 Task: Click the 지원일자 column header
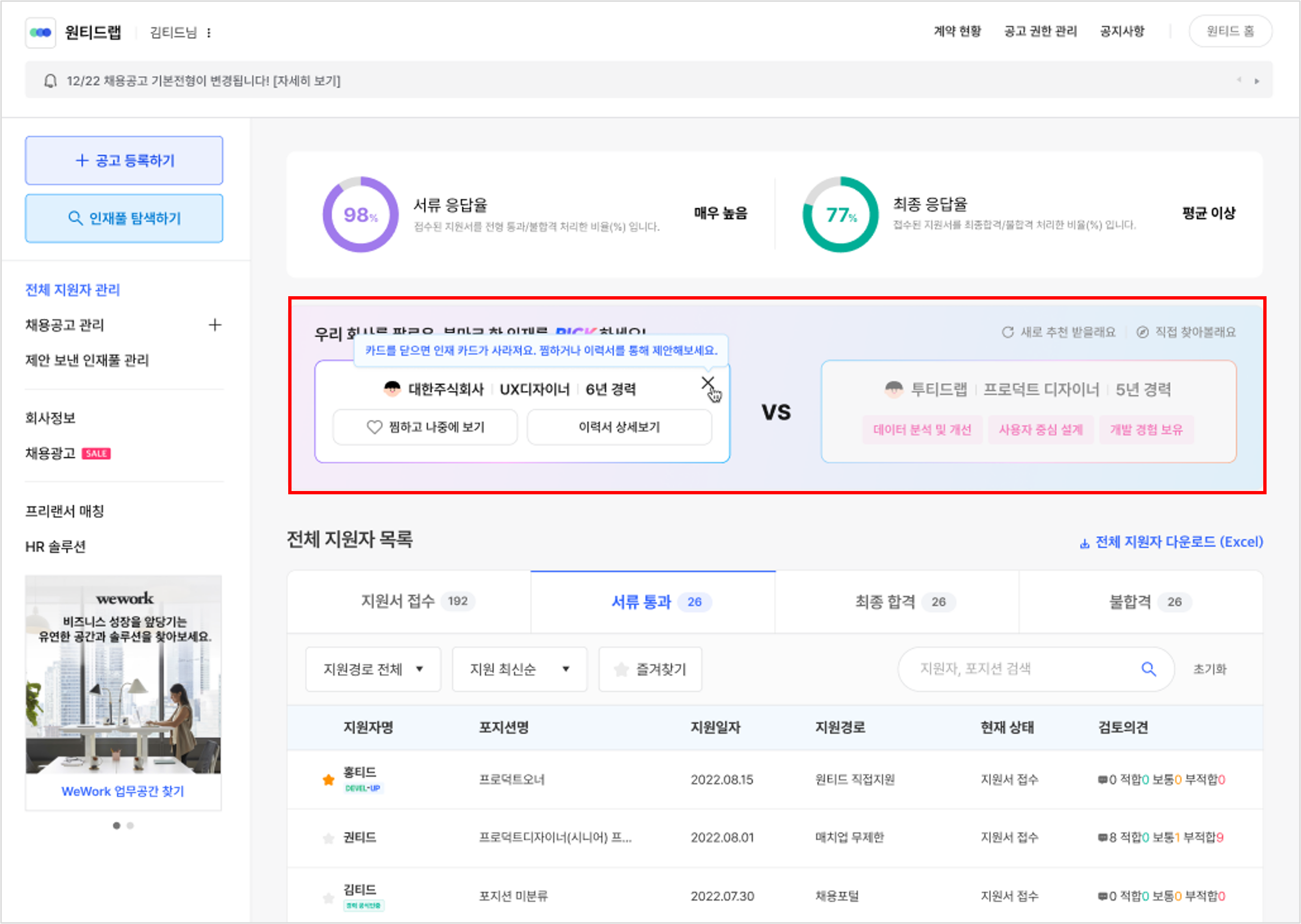[715, 727]
